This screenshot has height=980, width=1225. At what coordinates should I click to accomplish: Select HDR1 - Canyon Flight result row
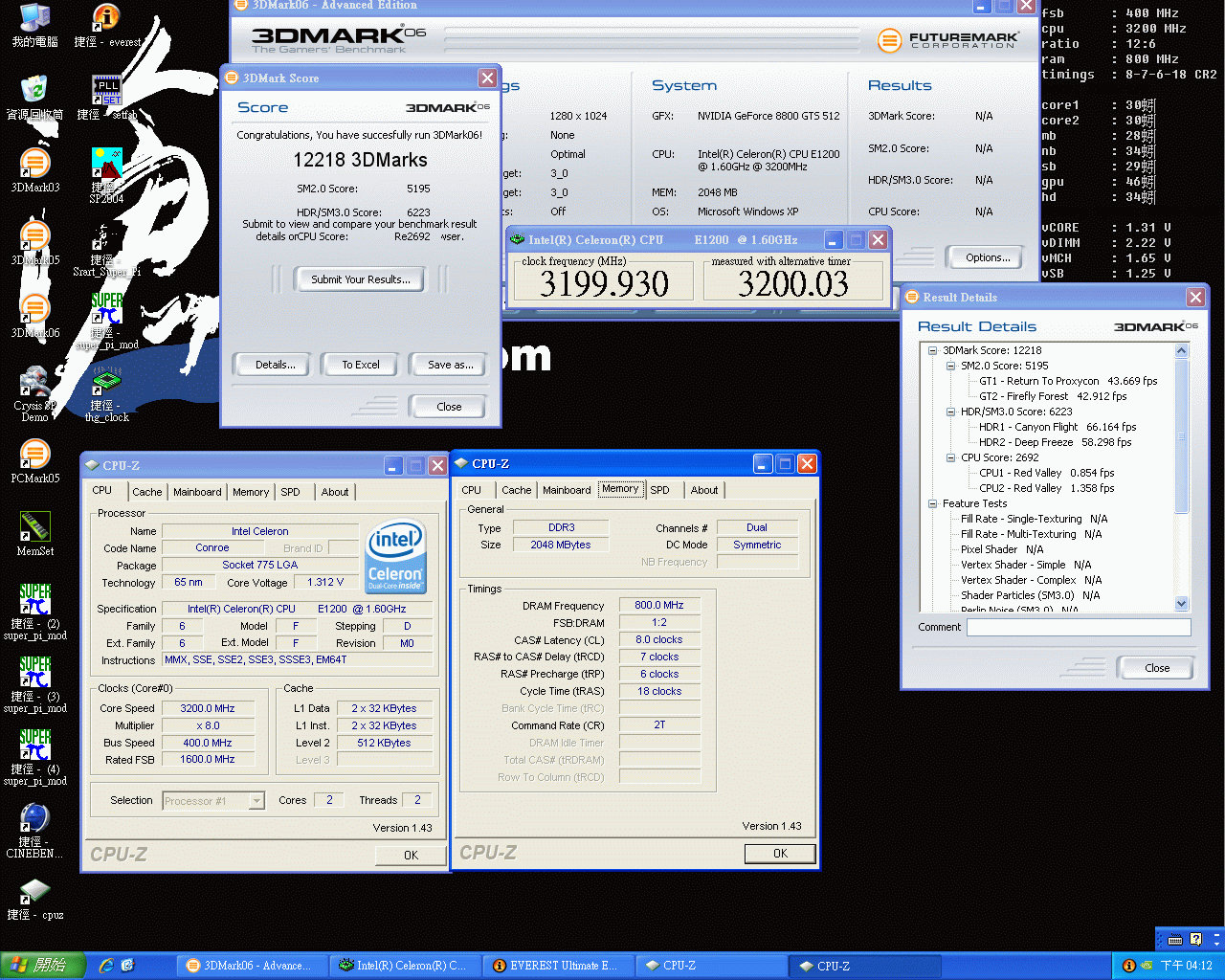coord(1058,427)
